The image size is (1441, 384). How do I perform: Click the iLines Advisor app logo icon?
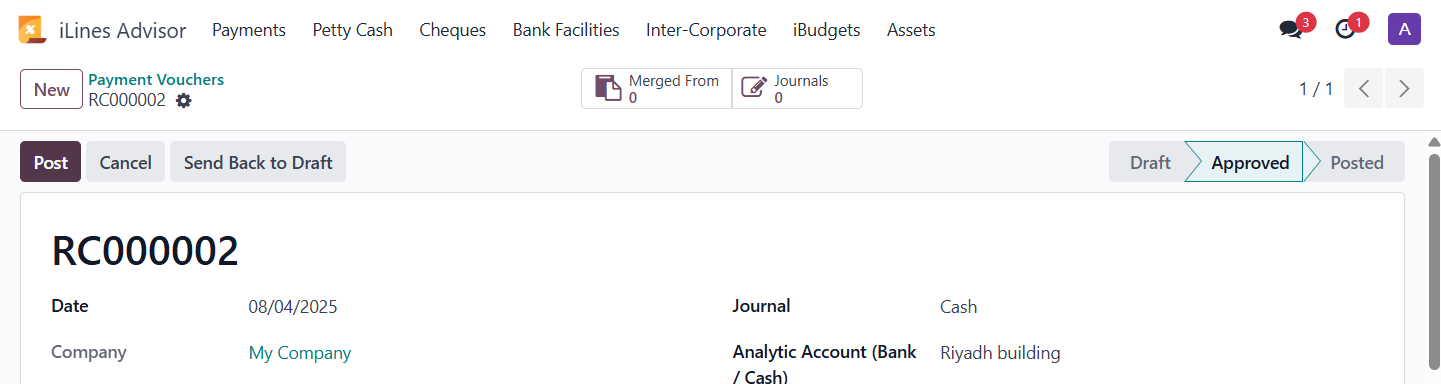pyautogui.click(x=32, y=30)
